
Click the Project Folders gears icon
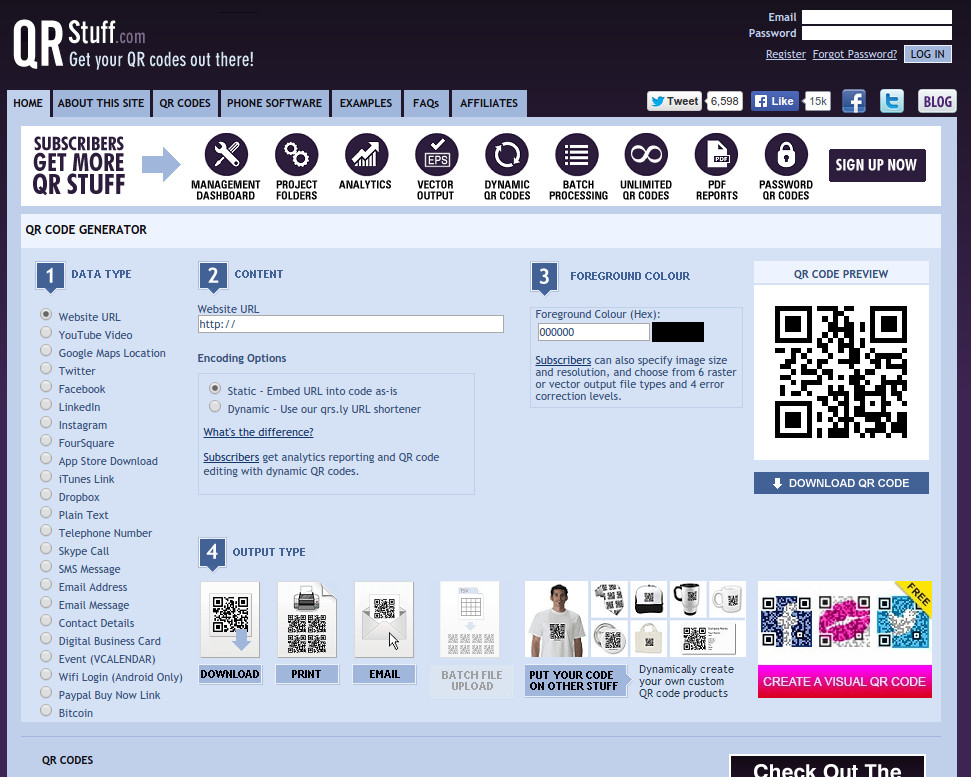point(297,154)
